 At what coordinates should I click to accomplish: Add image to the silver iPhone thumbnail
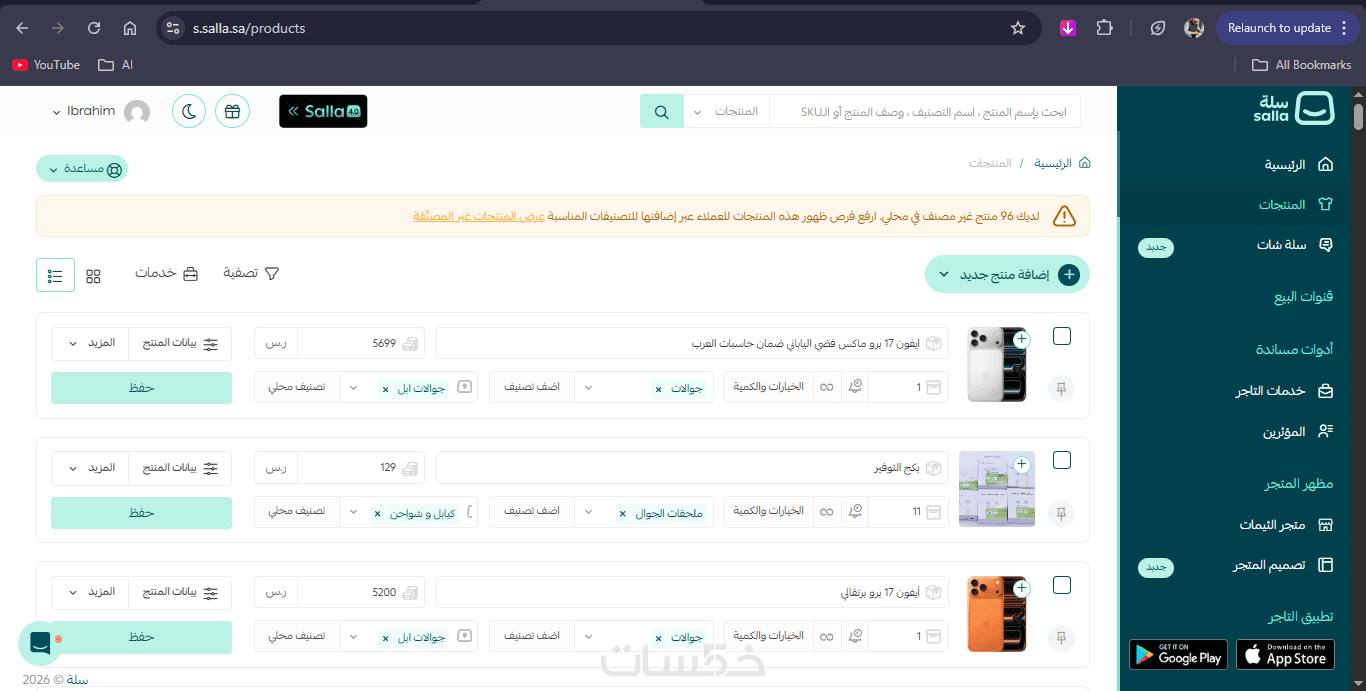[1021, 340]
